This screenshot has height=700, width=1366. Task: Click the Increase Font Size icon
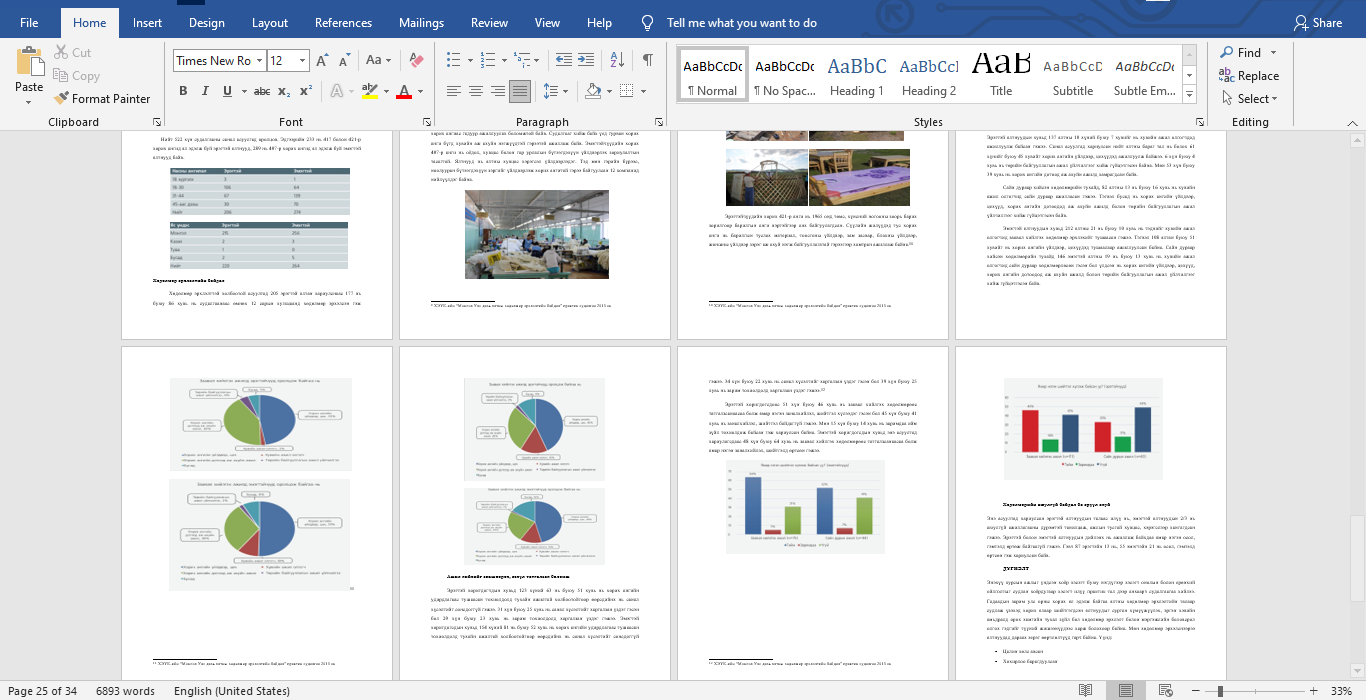tap(322, 61)
